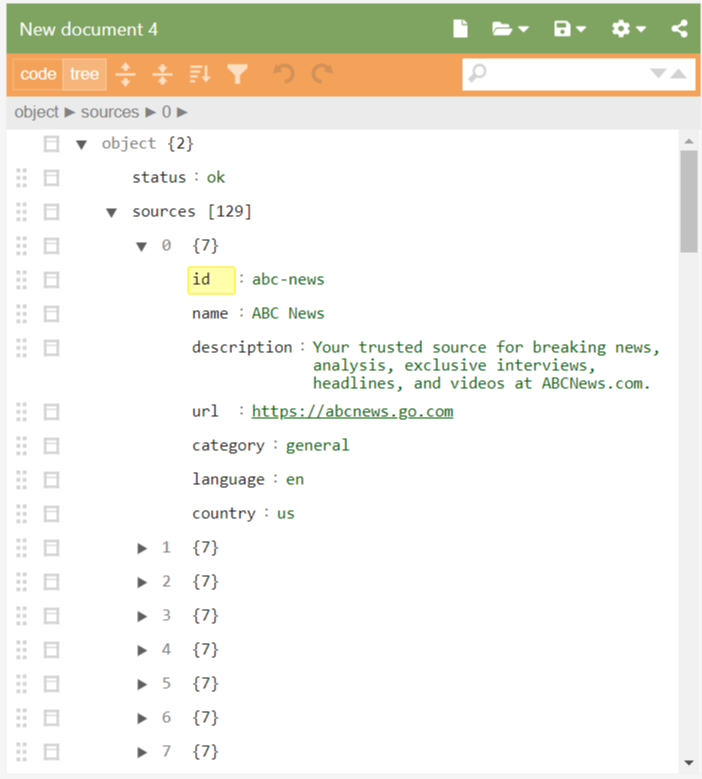This screenshot has height=779, width=702.
Task: Open the actions menu of the country row
Action: tap(51, 514)
